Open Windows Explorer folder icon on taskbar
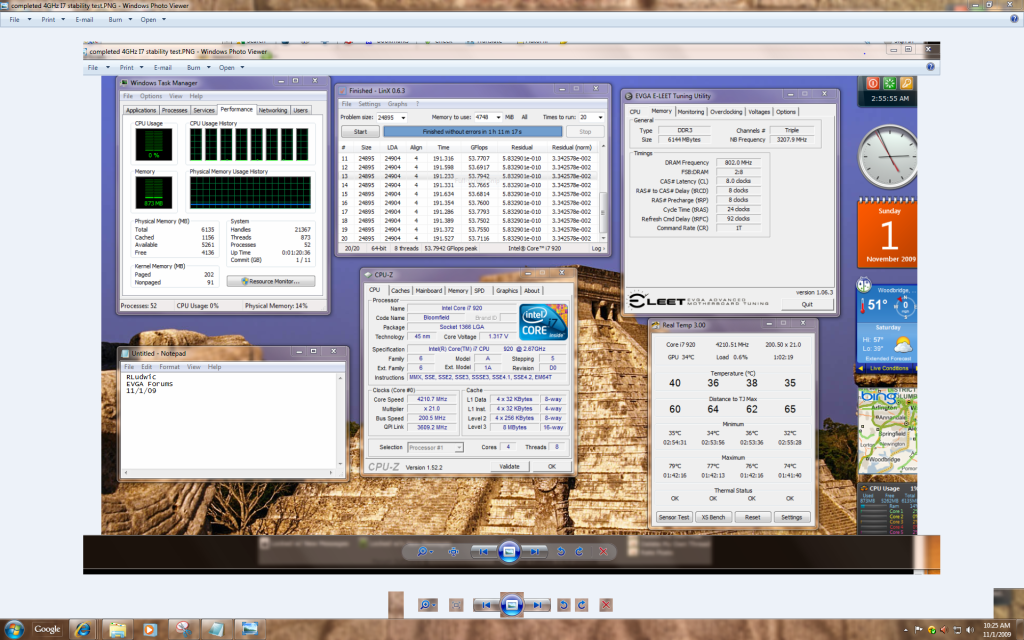The image size is (1024, 640). [117, 629]
